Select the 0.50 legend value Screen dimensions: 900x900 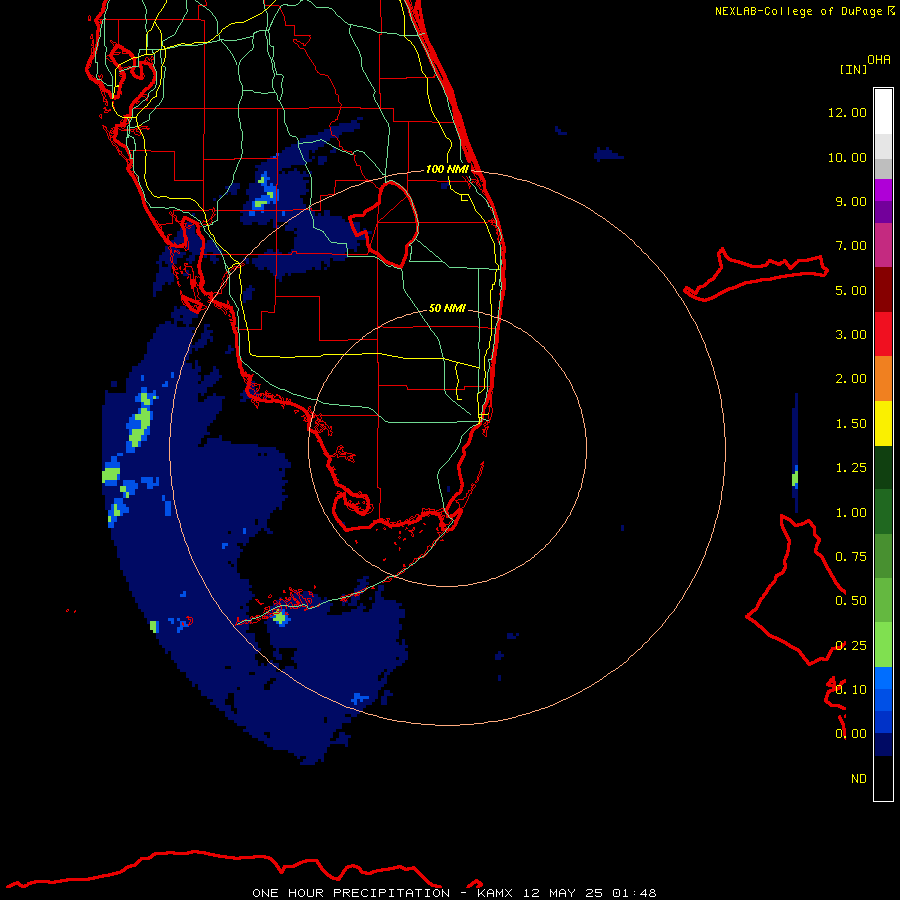pyautogui.click(x=851, y=601)
